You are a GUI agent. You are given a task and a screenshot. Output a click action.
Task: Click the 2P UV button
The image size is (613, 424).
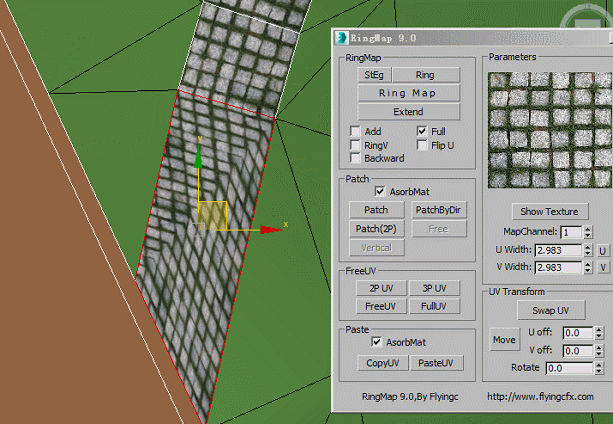tap(381, 288)
